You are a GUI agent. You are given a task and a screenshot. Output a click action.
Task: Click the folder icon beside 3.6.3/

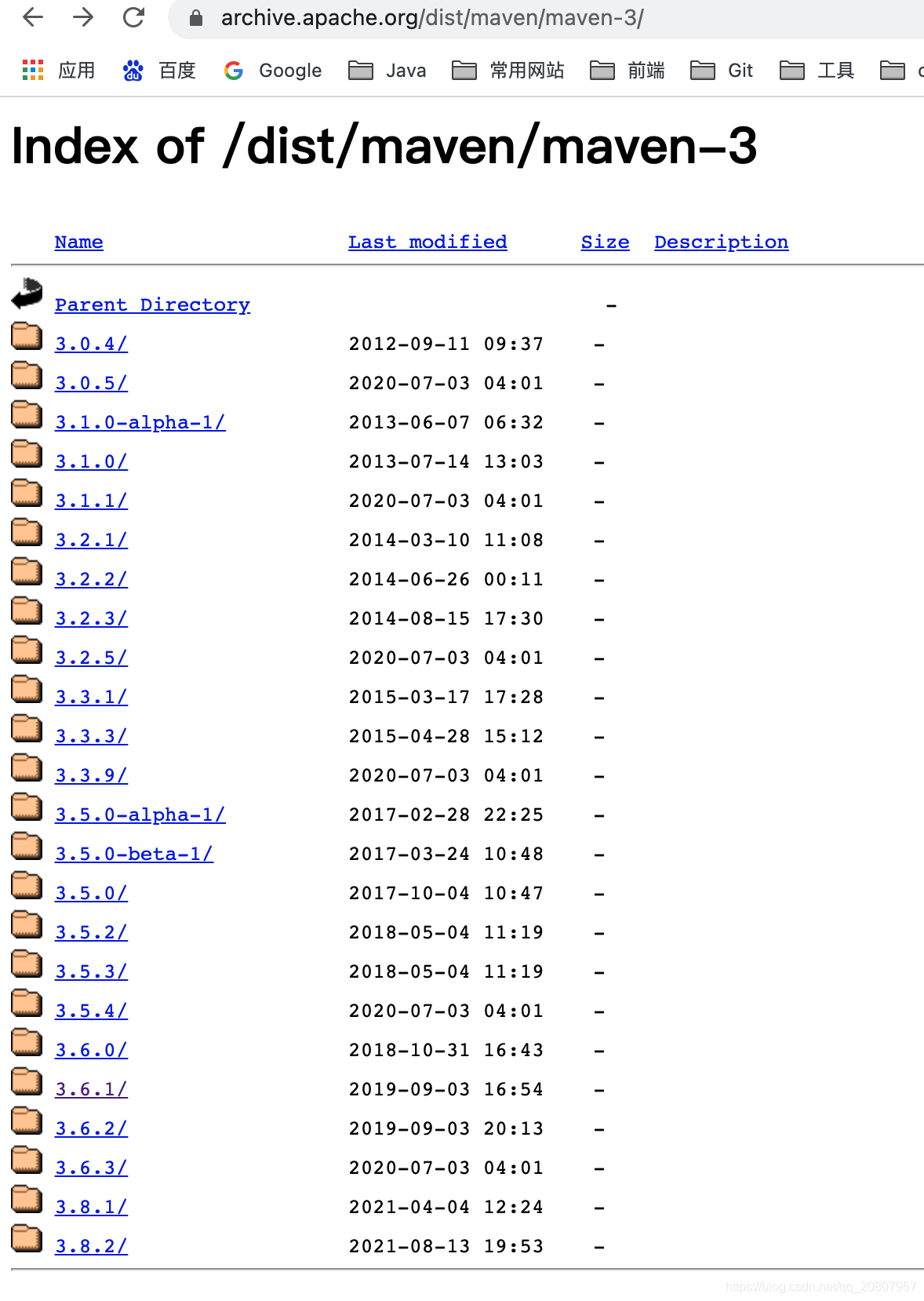[27, 1159]
